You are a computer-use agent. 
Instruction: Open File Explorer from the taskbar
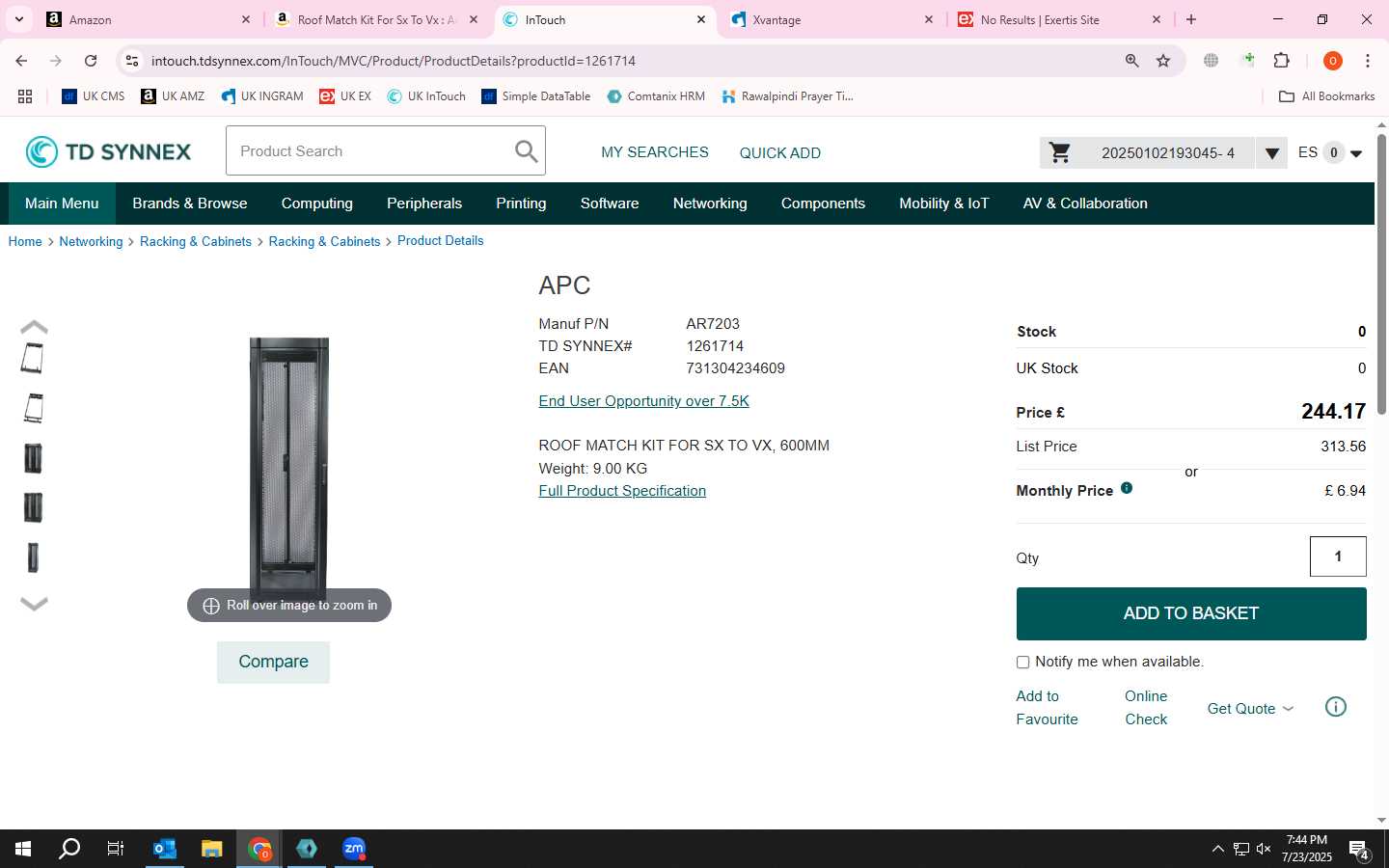tap(212, 849)
